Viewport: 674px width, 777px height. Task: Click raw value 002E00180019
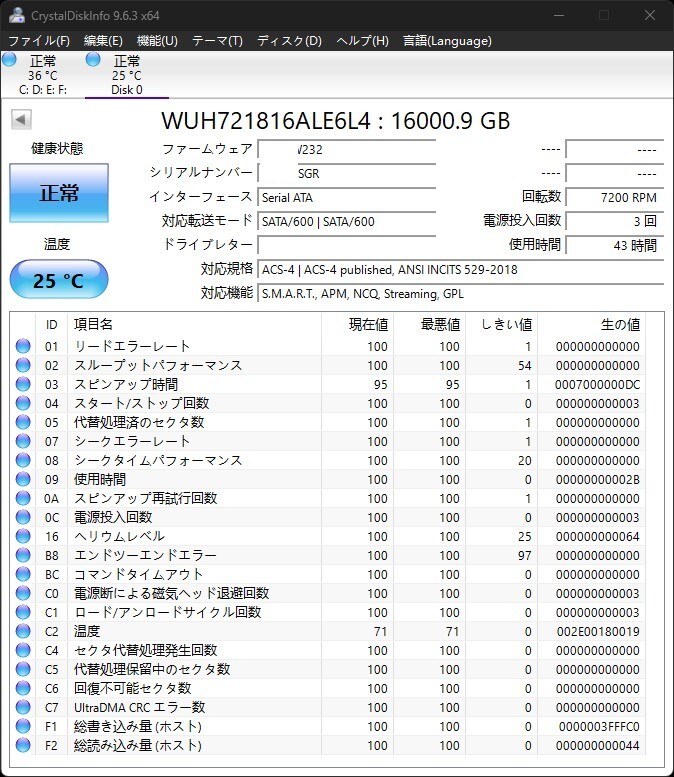tap(598, 631)
